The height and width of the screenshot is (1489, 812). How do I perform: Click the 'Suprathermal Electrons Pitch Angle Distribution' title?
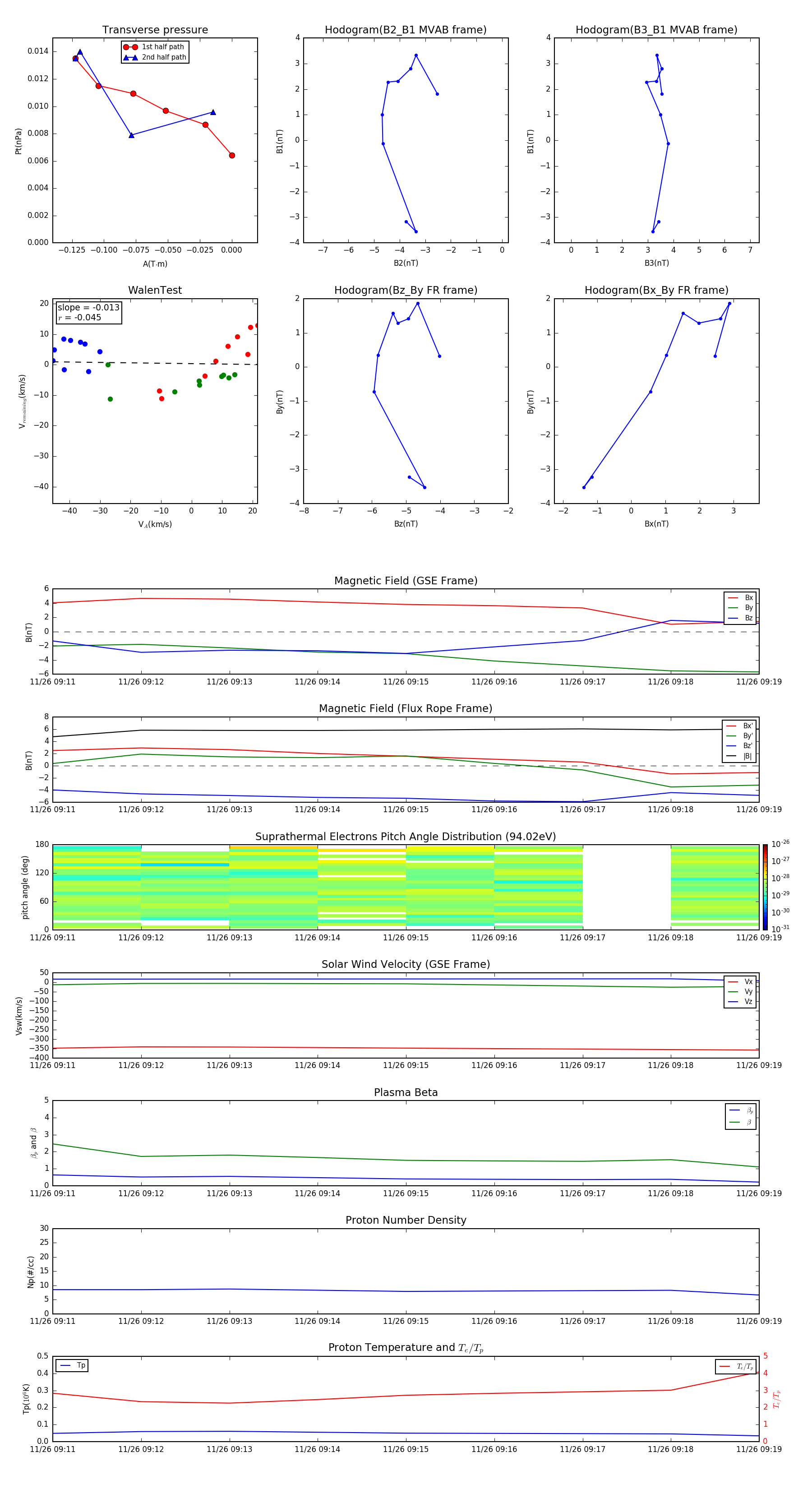coord(406,837)
